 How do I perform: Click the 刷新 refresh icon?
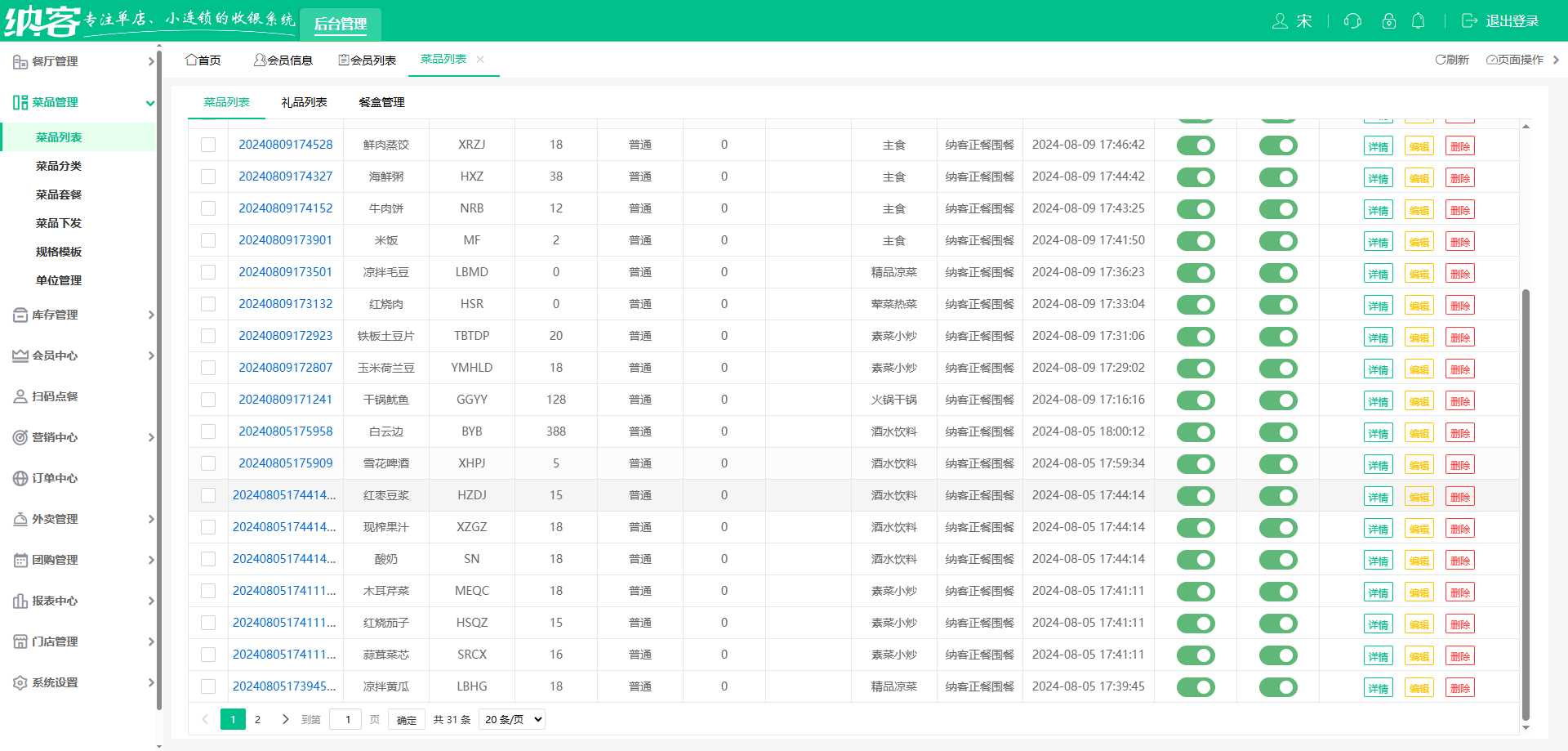tap(1441, 60)
